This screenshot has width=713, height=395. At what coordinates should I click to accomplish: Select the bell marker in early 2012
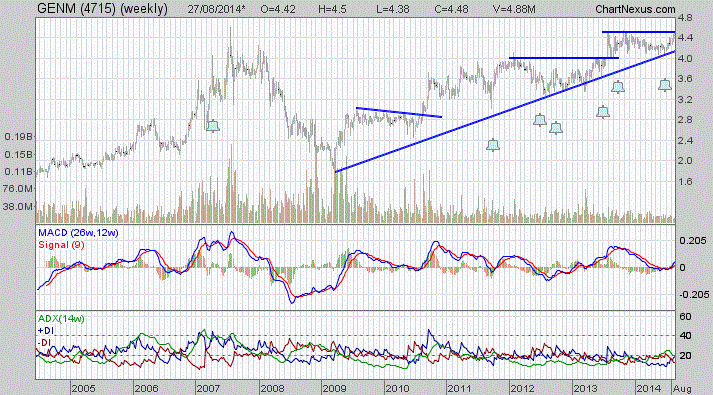(x=540, y=120)
